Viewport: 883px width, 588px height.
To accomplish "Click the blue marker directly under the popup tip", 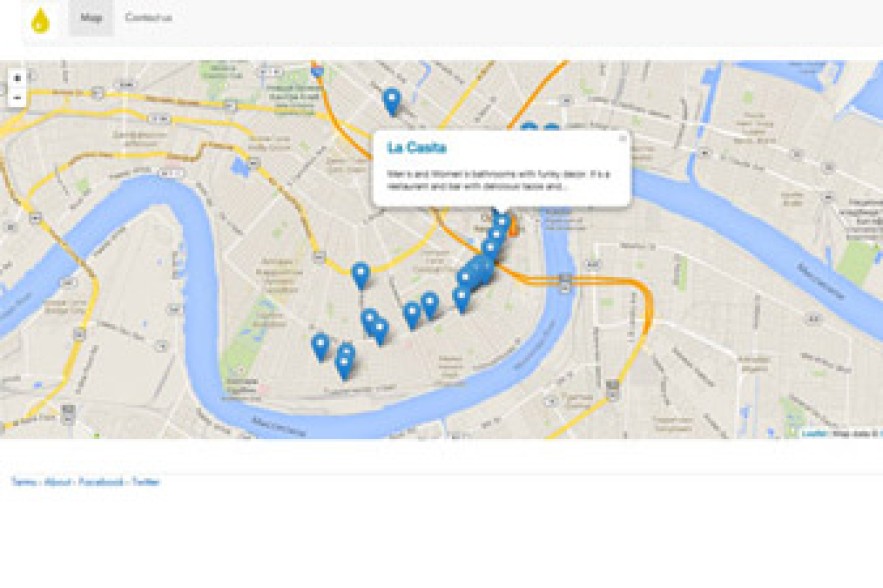I will coord(501,221).
